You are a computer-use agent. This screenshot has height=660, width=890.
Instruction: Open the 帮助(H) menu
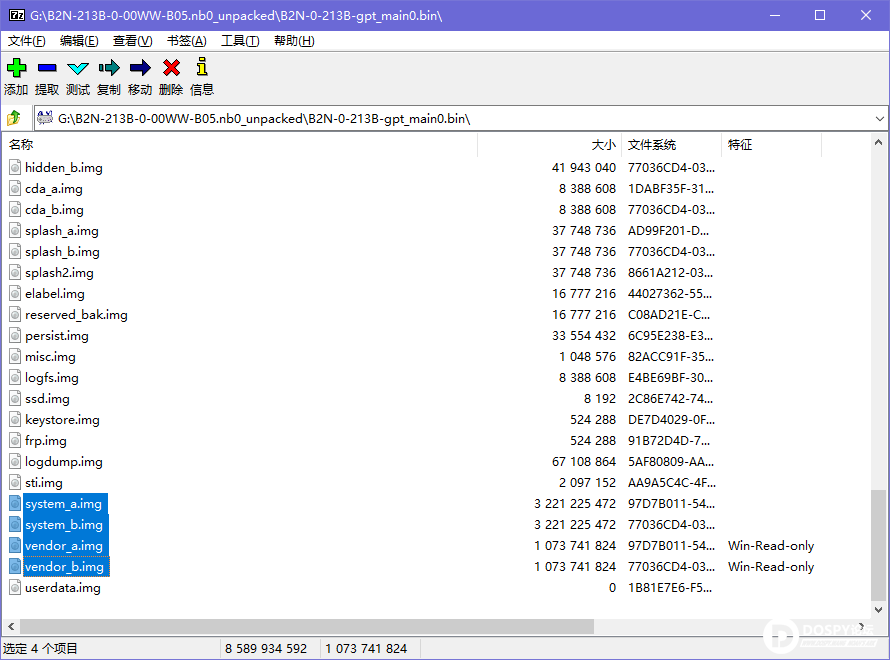(x=294, y=41)
